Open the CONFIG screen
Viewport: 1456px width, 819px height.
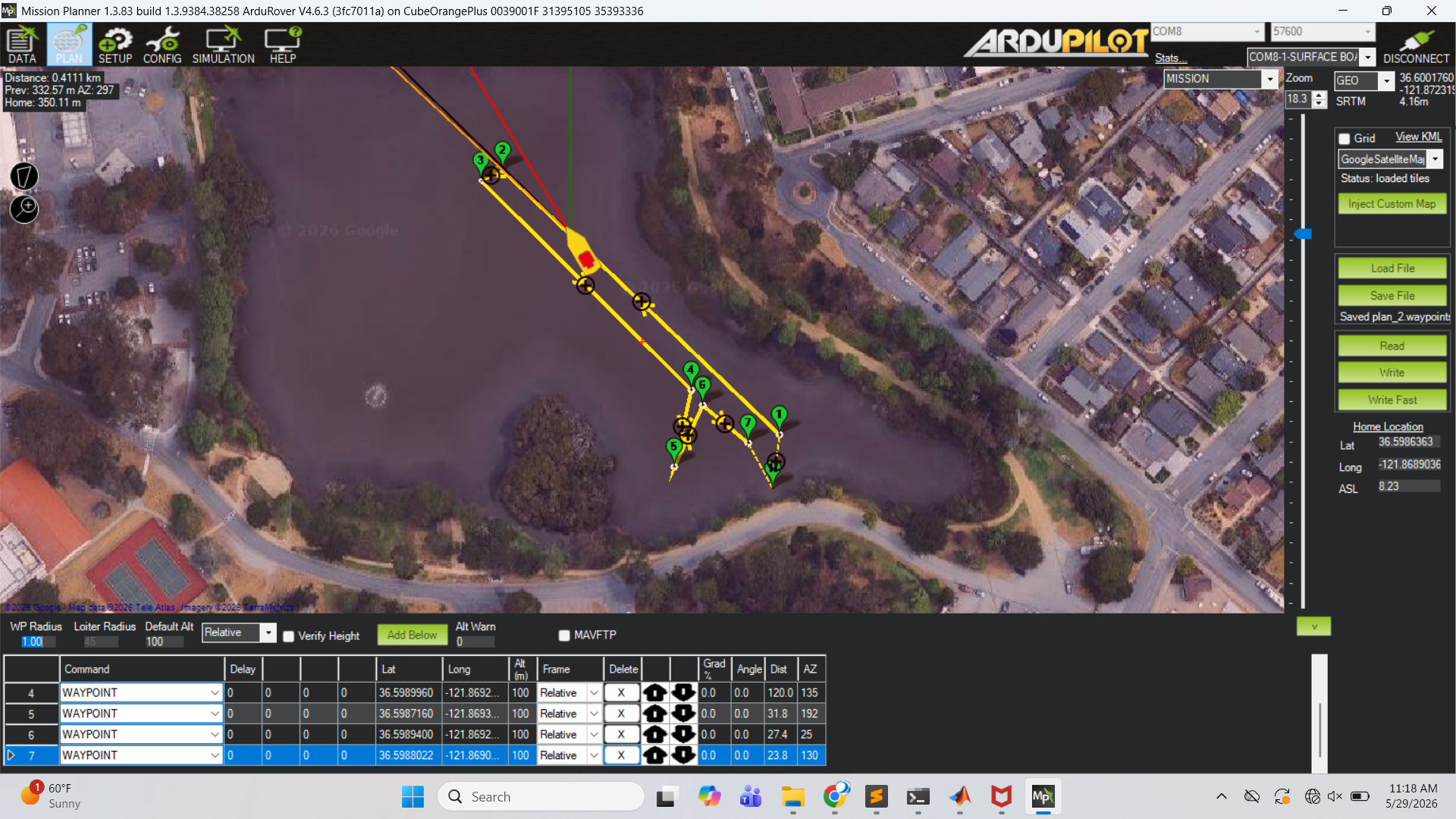(162, 45)
